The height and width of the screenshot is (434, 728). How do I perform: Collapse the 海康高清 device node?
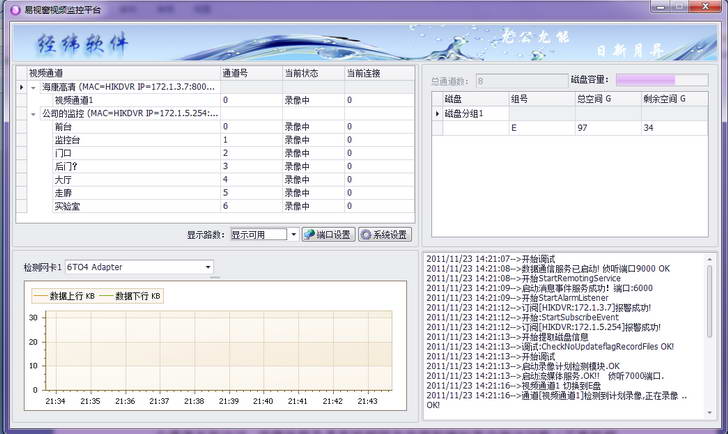coord(33,87)
